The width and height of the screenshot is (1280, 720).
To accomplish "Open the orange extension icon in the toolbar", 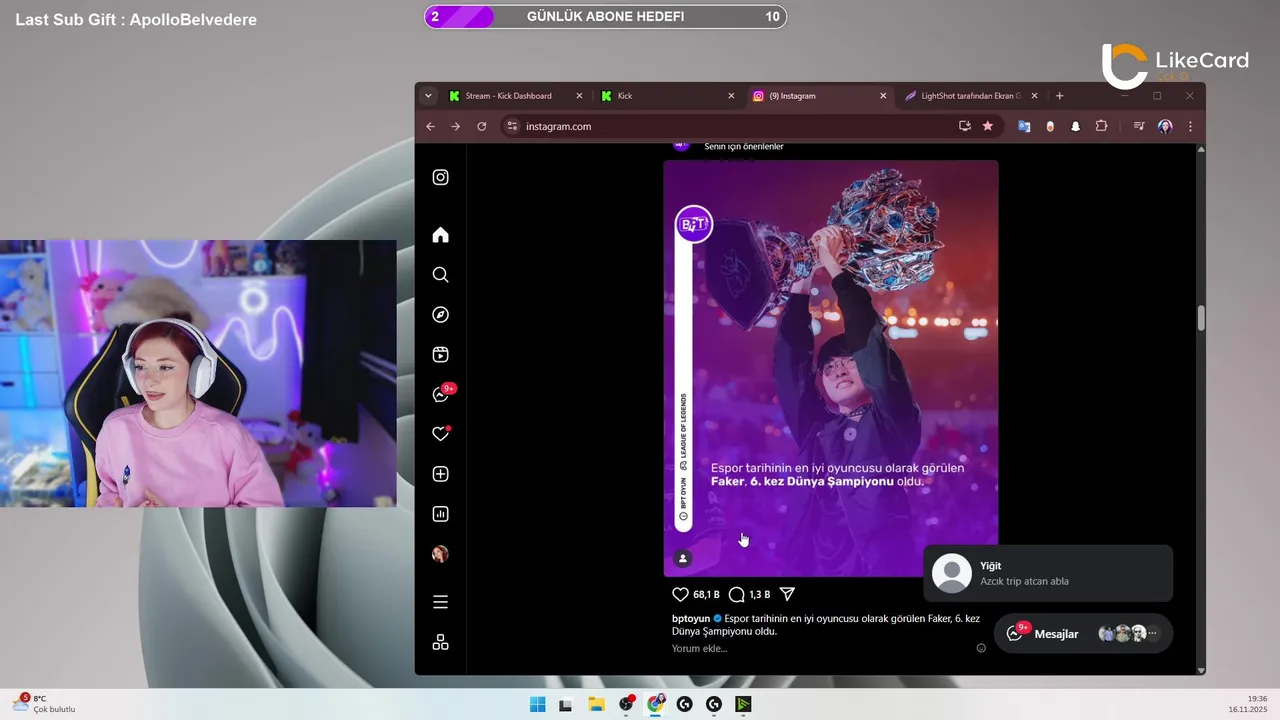I will pos(1050,126).
